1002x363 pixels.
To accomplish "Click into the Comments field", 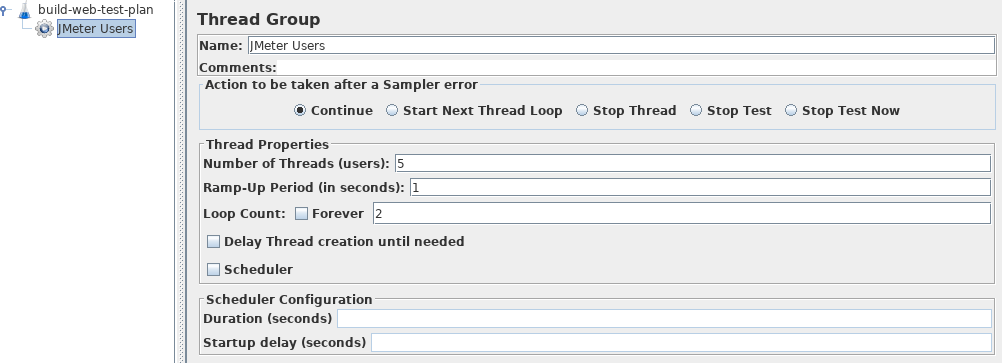I will tap(636, 67).
